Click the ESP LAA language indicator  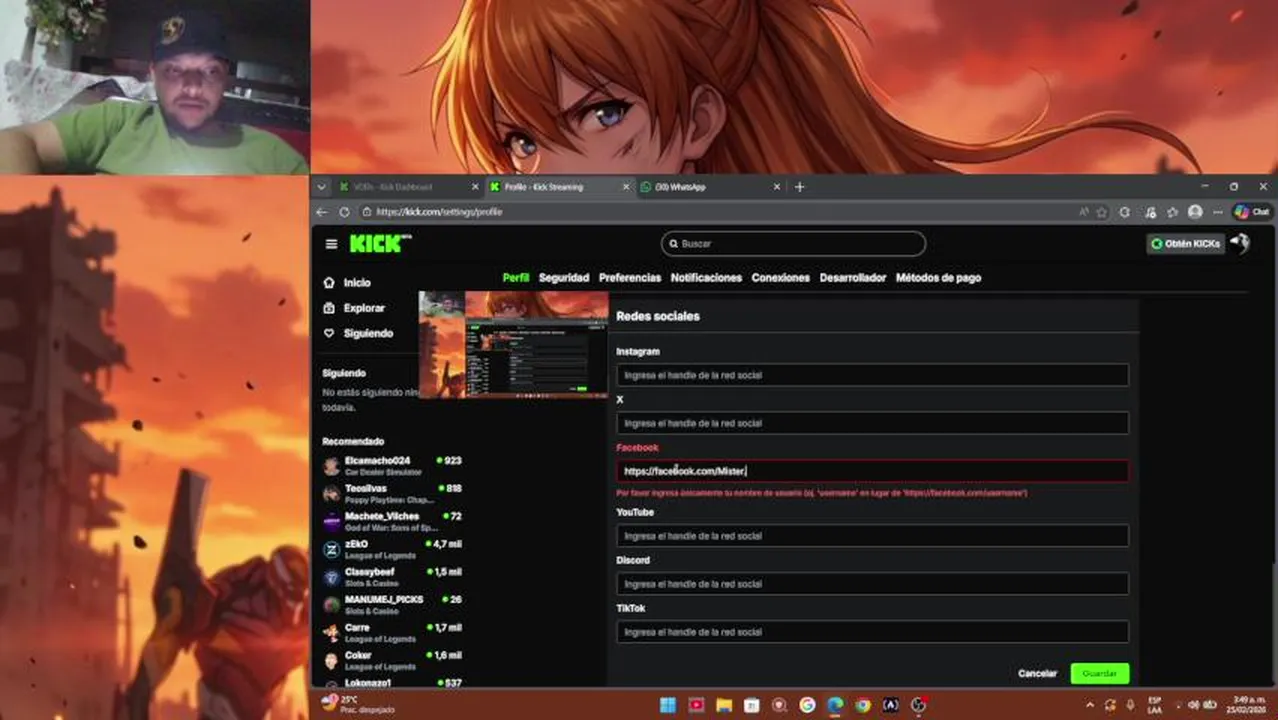pos(1155,705)
